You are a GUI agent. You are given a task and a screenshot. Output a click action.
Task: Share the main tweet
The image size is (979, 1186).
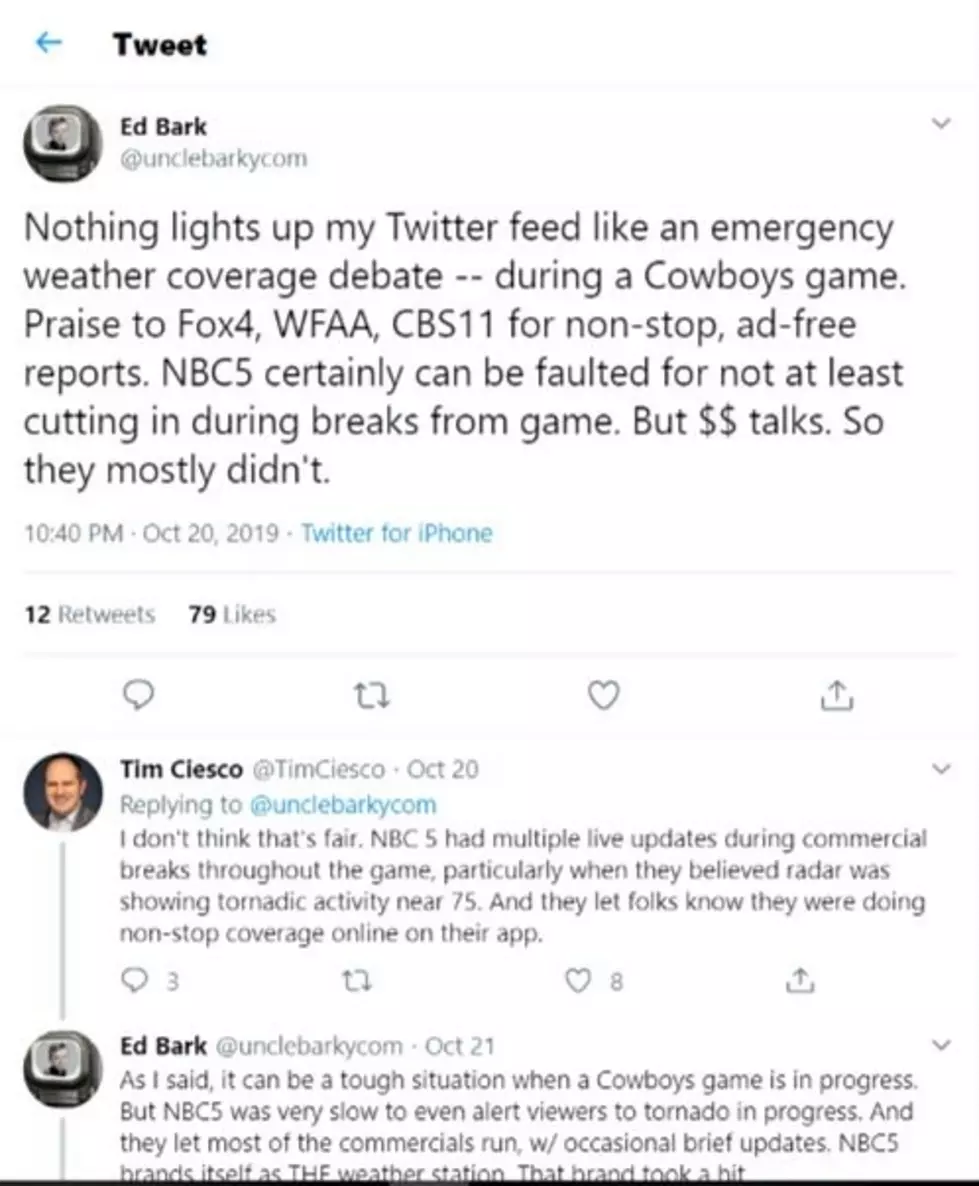pos(836,694)
